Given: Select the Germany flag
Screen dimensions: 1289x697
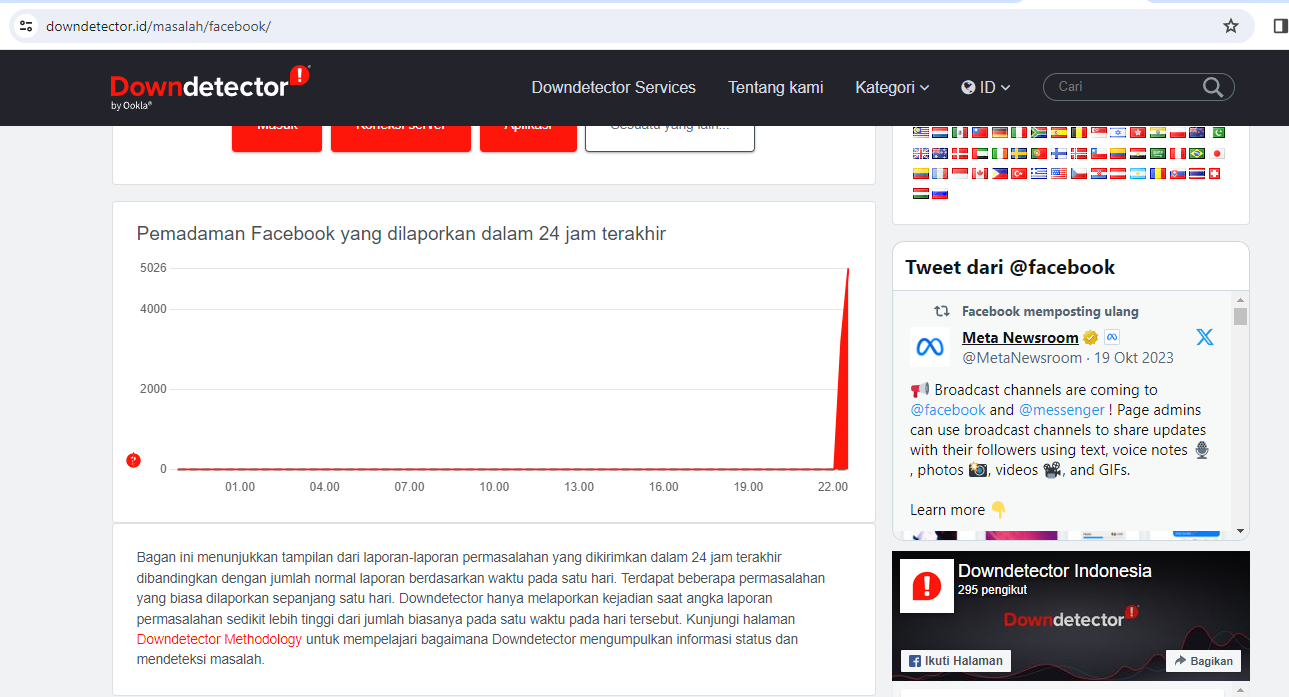Looking at the screenshot, I should (x=1000, y=132).
